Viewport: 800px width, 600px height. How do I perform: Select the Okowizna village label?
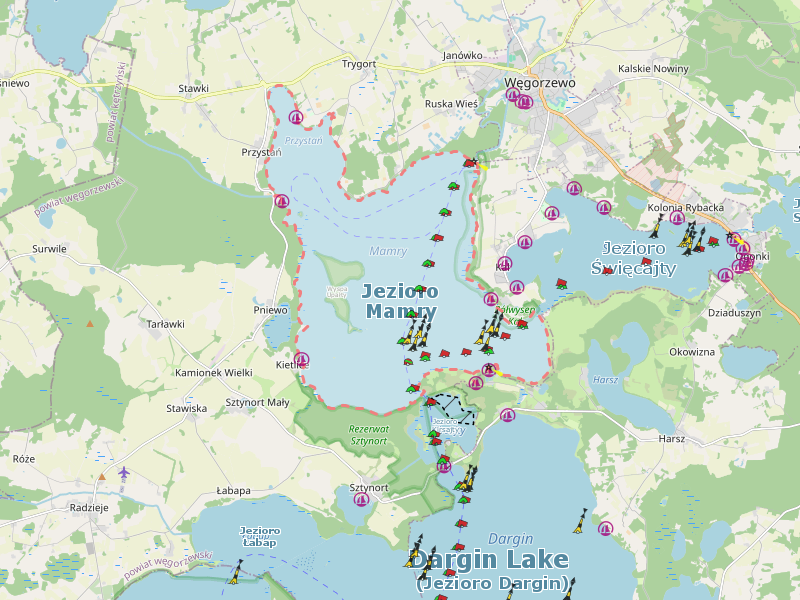(692, 352)
